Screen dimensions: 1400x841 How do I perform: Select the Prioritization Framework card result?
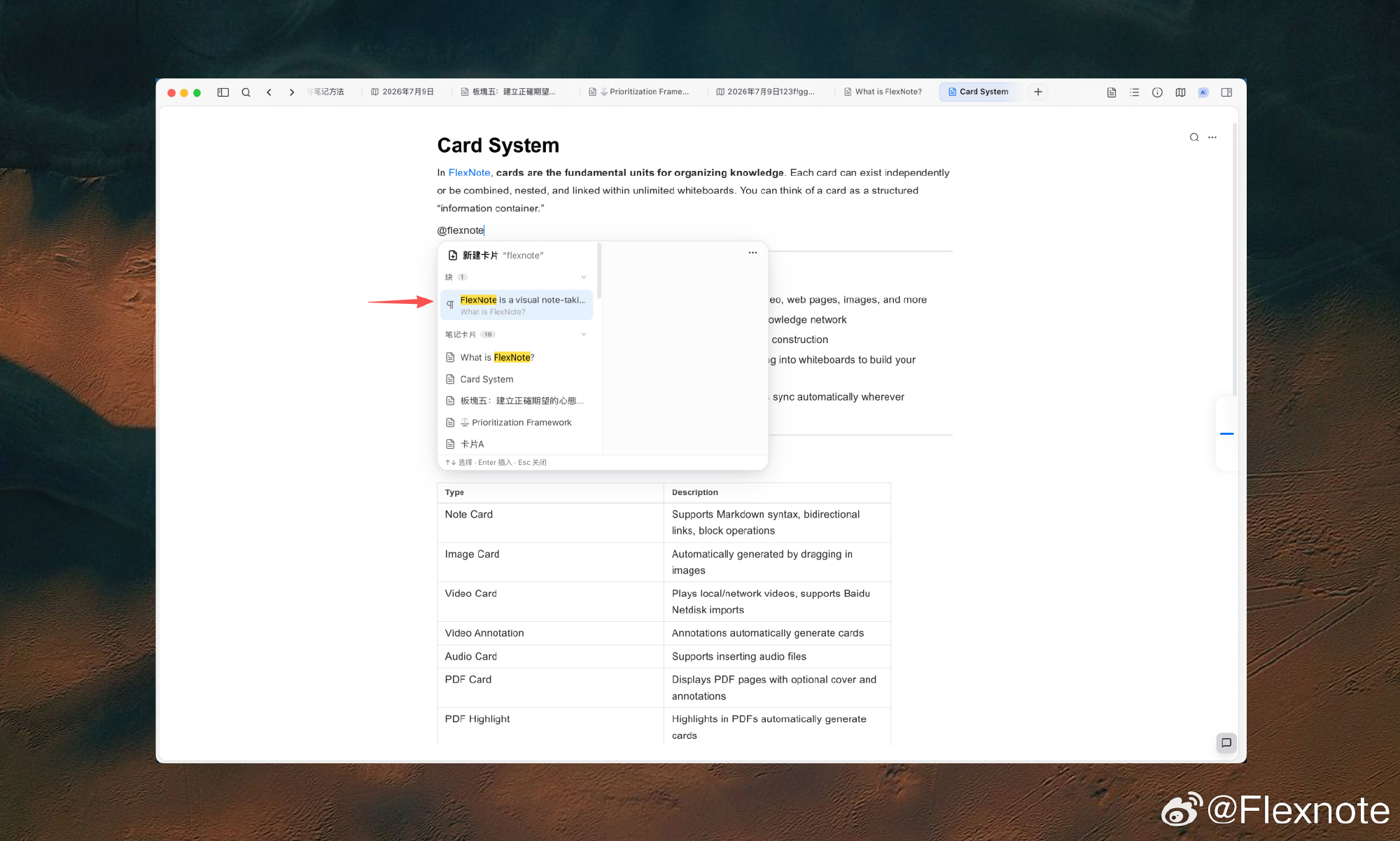click(517, 422)
